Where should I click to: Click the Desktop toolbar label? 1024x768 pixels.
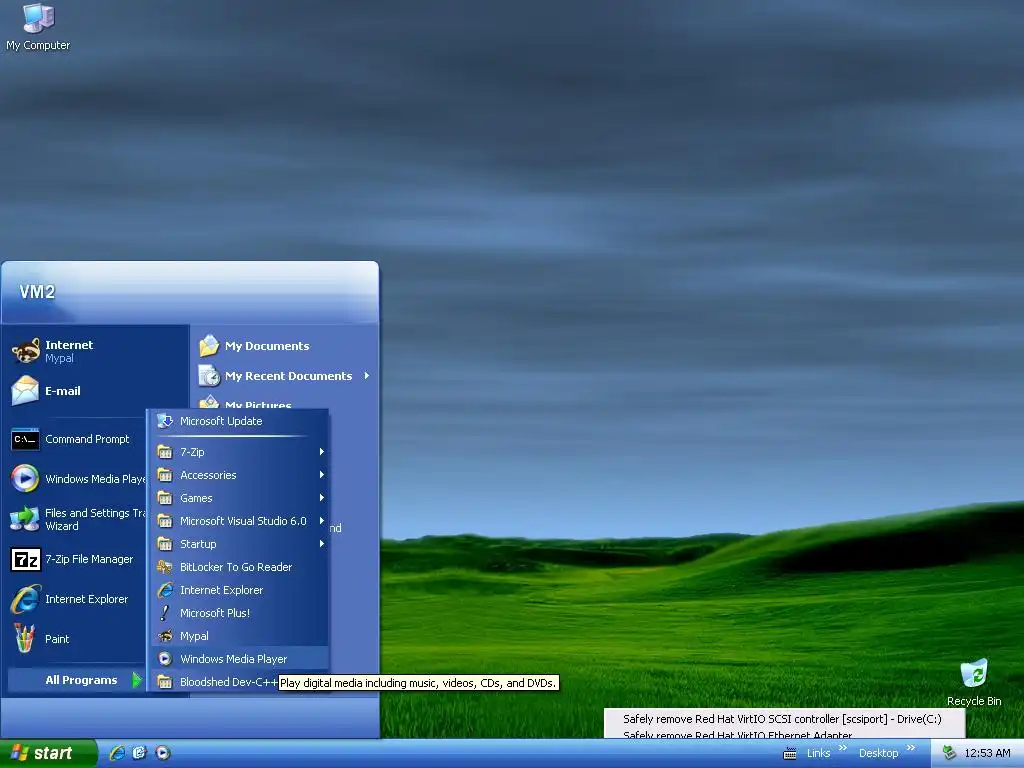click(x=878, y=753)
